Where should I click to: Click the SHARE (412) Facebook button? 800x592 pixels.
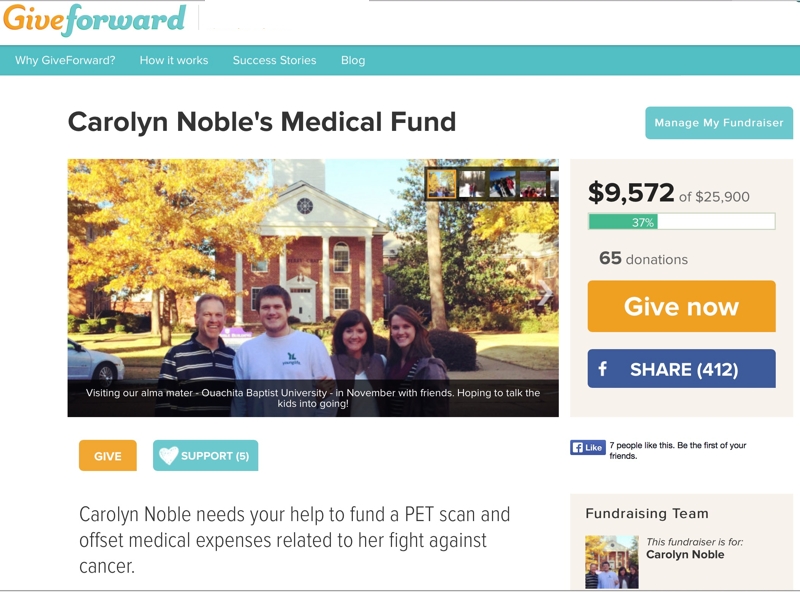tap(682, 368)
